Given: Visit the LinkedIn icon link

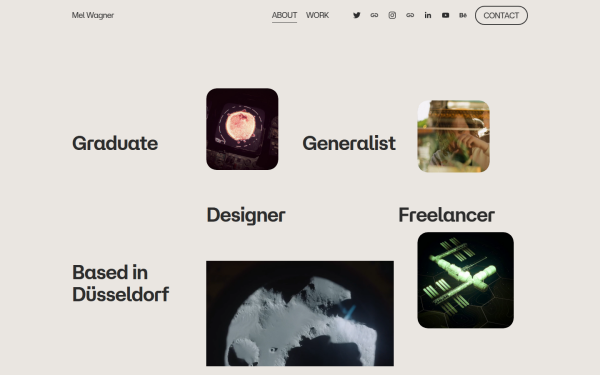Looking at the screenshot, I should click(428, 15).
